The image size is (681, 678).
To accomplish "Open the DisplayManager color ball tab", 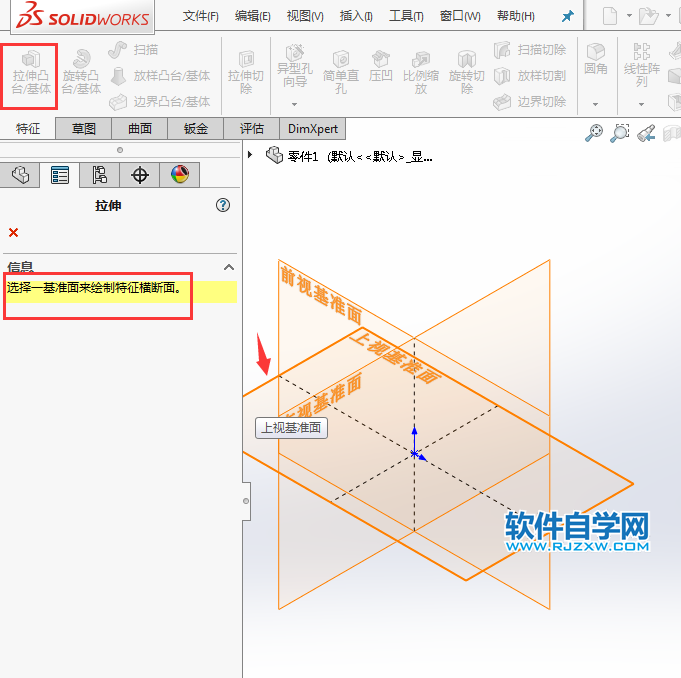I will coord(179,175).
